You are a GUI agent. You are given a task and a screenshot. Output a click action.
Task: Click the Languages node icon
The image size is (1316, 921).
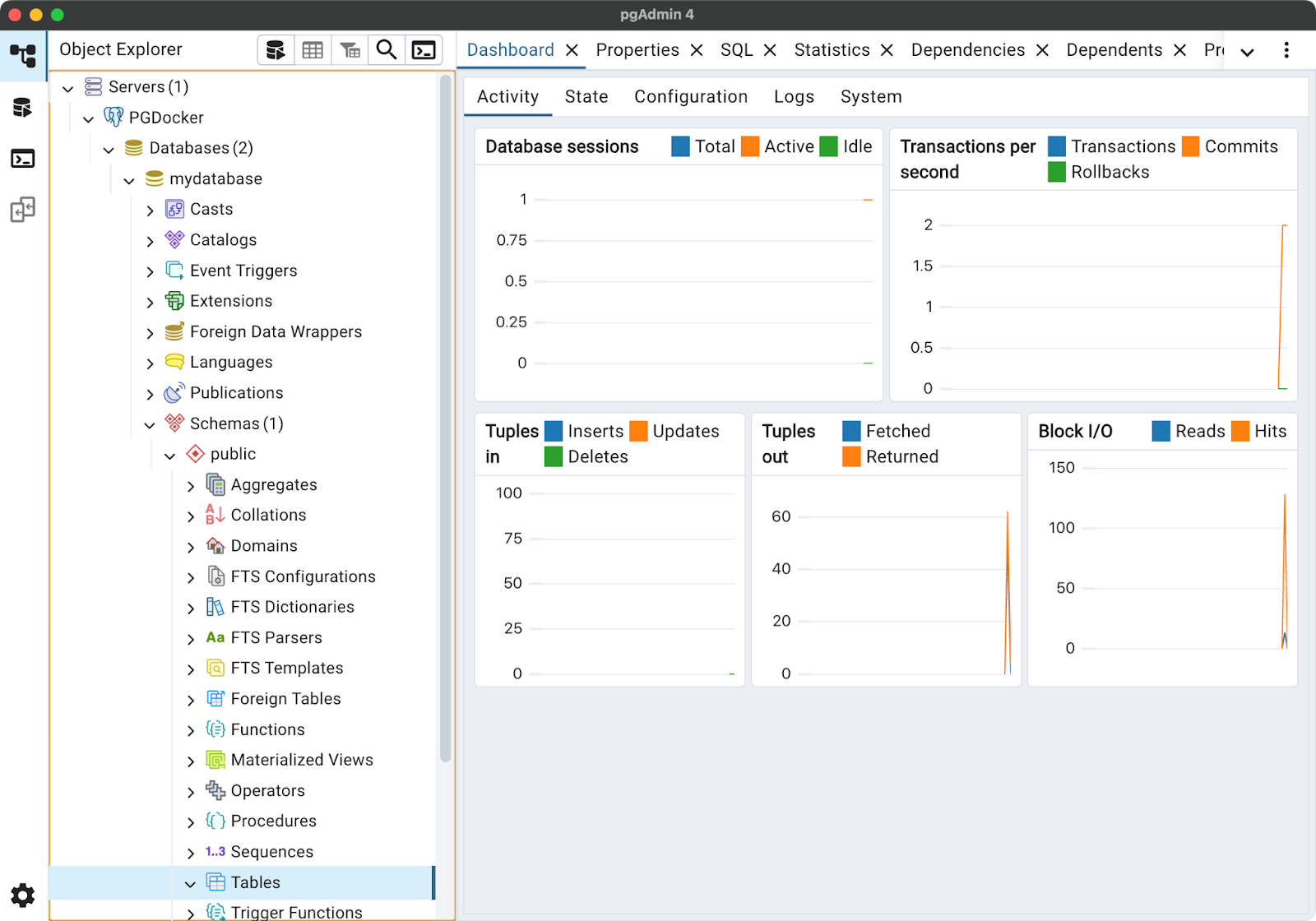click(174, 362)
